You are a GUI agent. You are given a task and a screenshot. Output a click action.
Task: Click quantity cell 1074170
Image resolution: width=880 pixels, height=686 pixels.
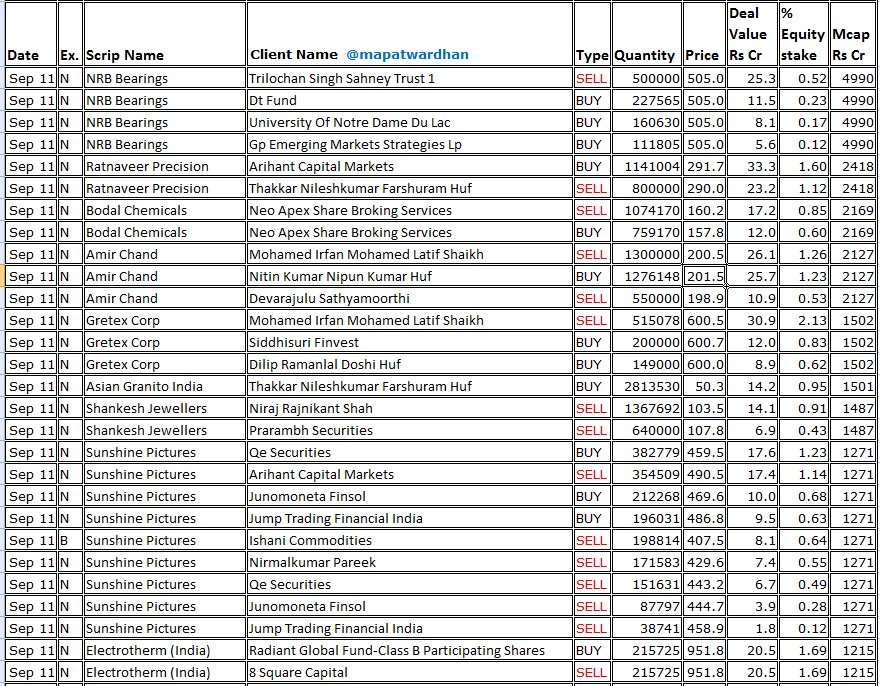click(x=647, y=210)
